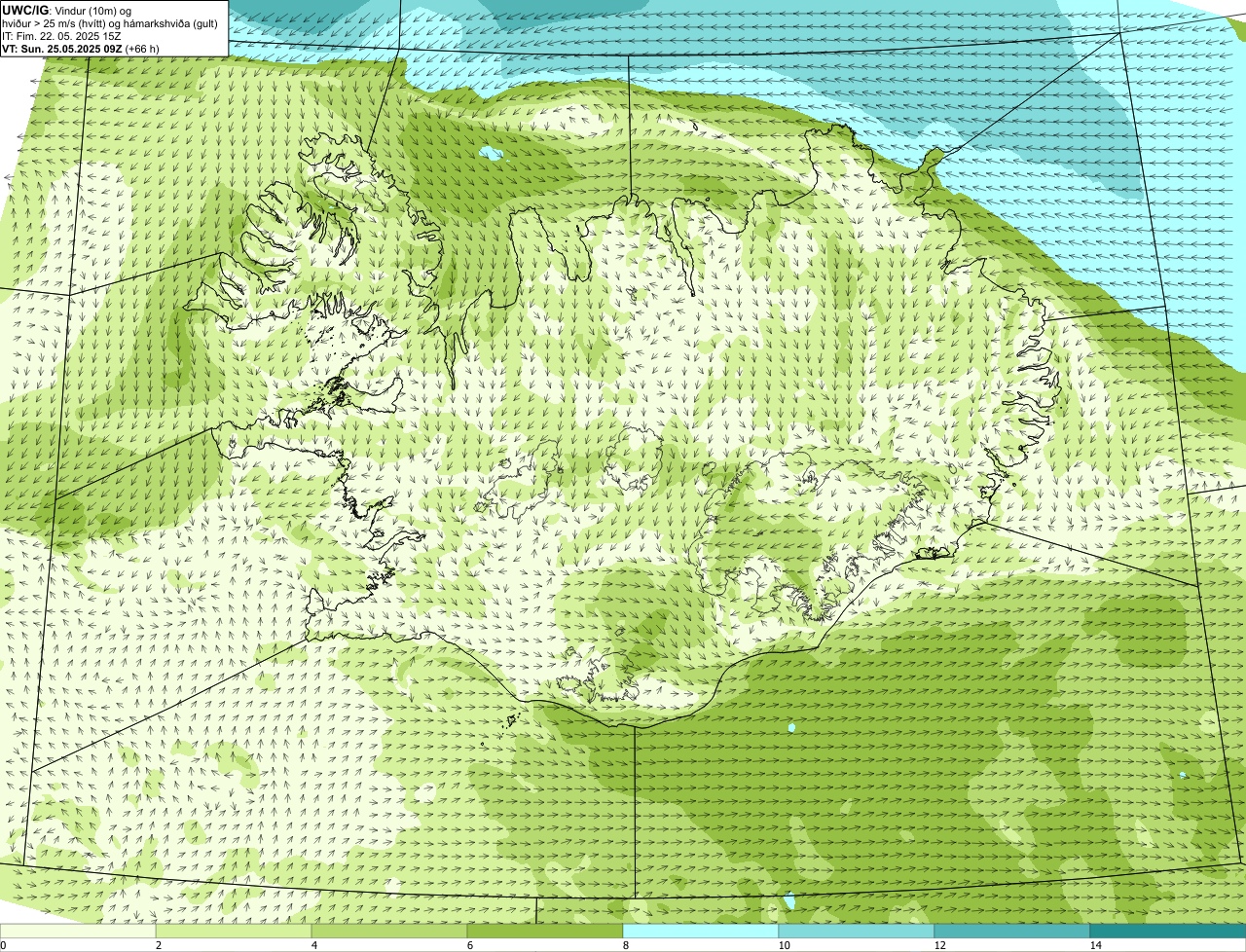Click the legend color band between 12 and 14
The height and width of the screenshot is (952, 1246).
point(1012,931)
